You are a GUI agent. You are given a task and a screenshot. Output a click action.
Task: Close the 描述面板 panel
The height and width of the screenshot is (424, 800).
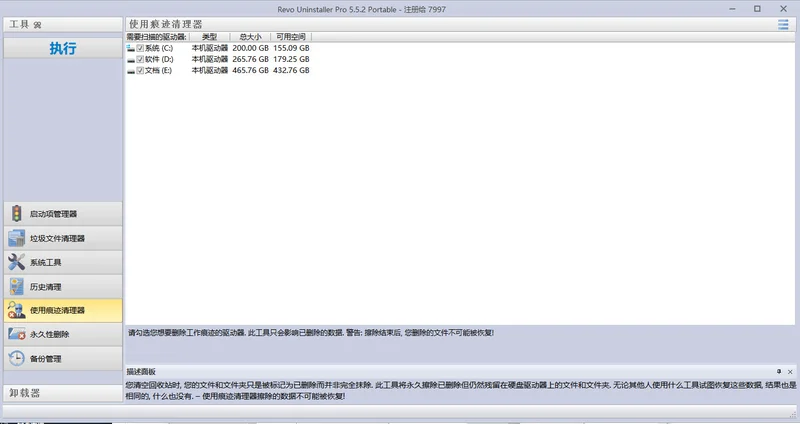tap(790, 372)
